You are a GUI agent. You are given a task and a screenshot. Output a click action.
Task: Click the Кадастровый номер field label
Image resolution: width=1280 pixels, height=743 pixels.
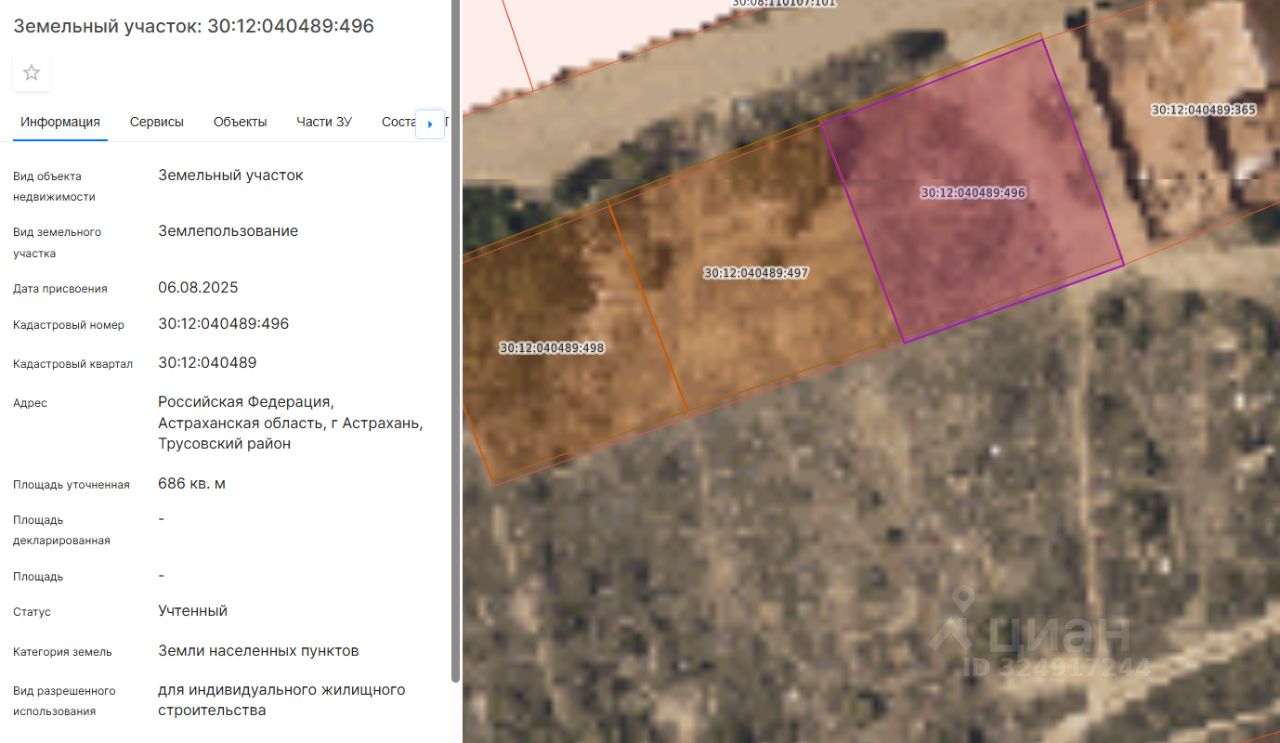pyautogui.click(x=69, y=325)
